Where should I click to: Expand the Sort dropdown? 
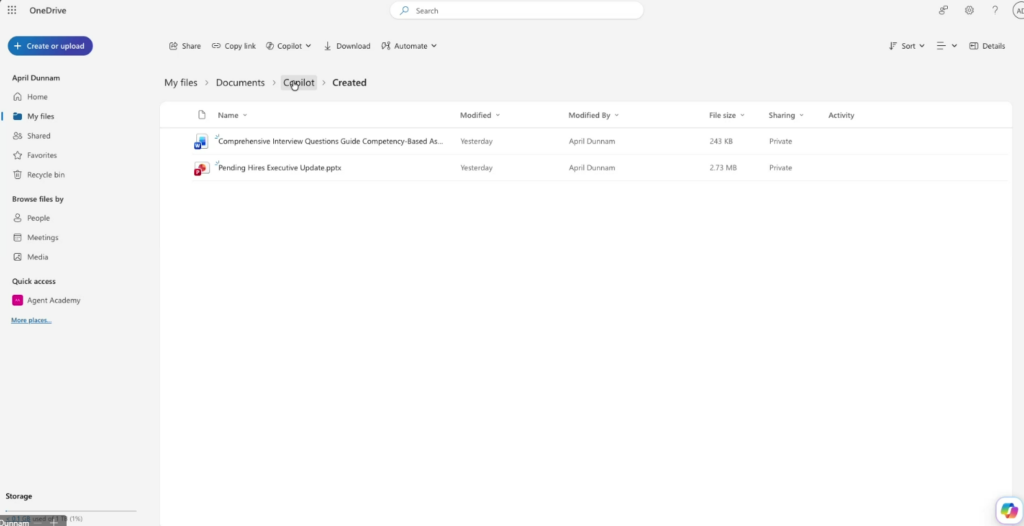coord(906,46)
